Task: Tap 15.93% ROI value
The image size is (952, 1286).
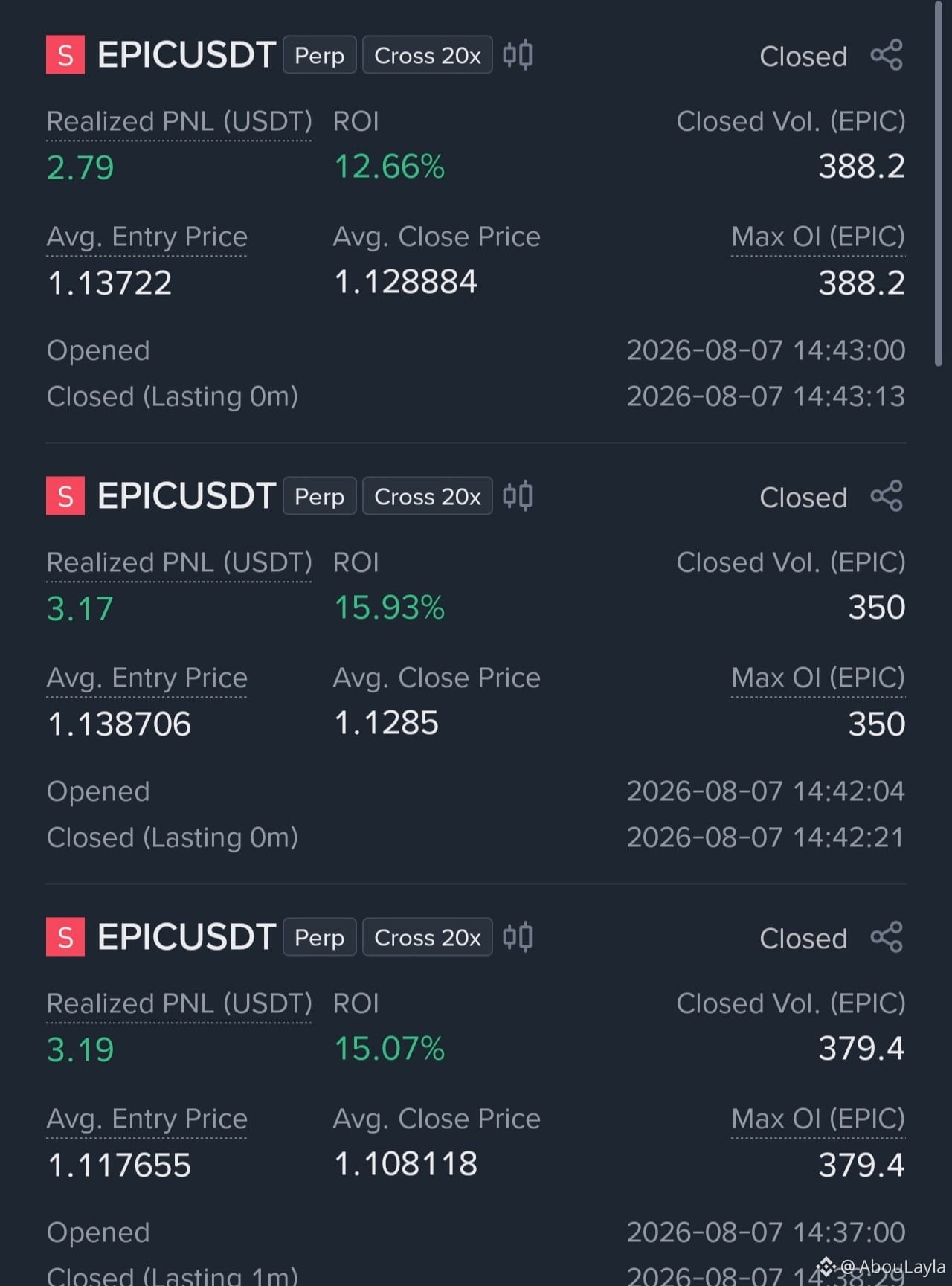Action: pyautogui.click(x=390, y=608)
